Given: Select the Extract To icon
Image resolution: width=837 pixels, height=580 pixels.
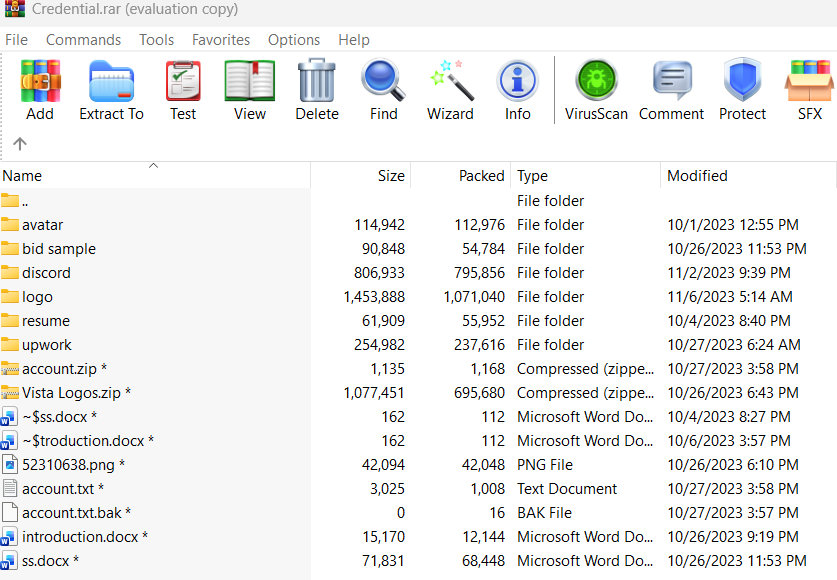Looking at the screenshot, I should click(111, 80).
